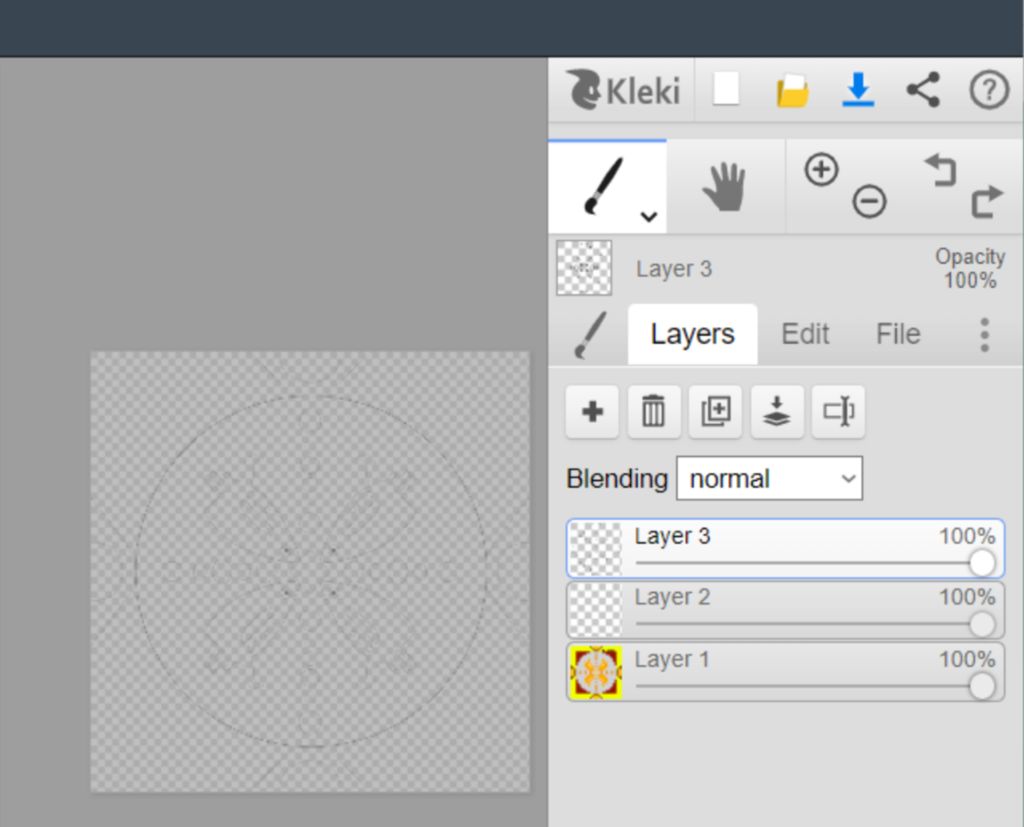
Task: Open the File tab
Action: tap(898, 334)
